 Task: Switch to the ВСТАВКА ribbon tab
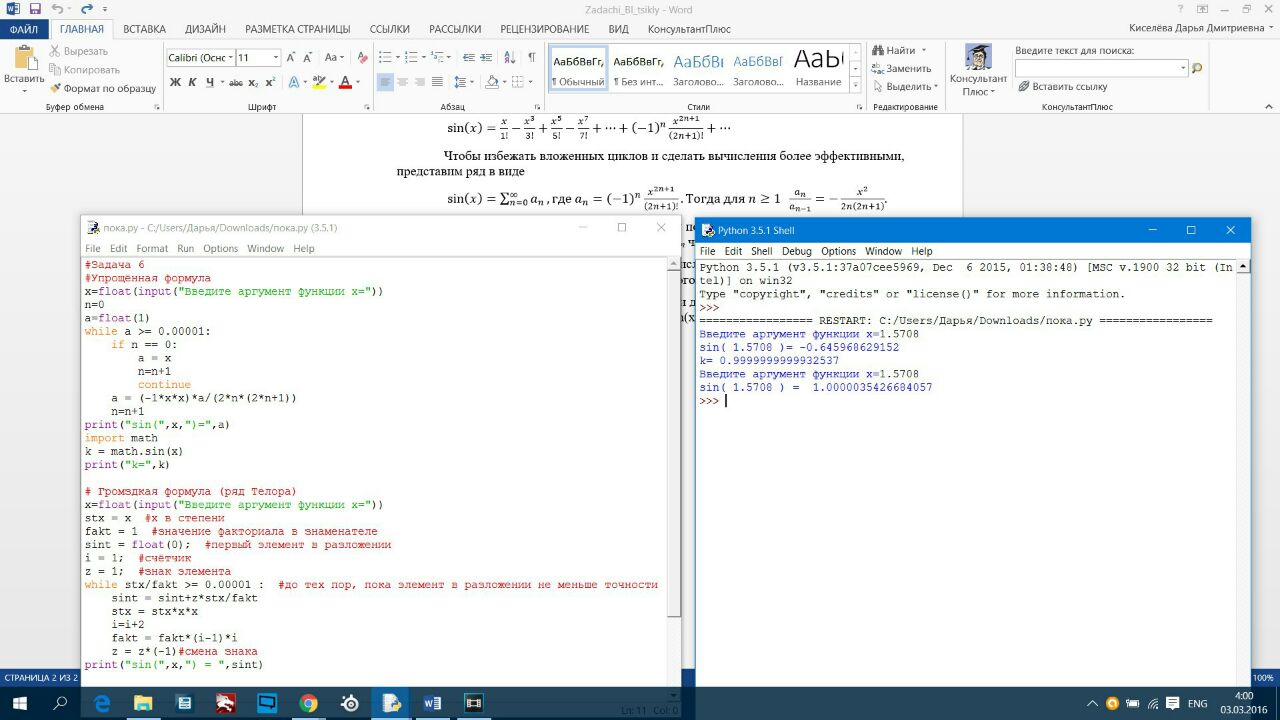coord(144,29)
